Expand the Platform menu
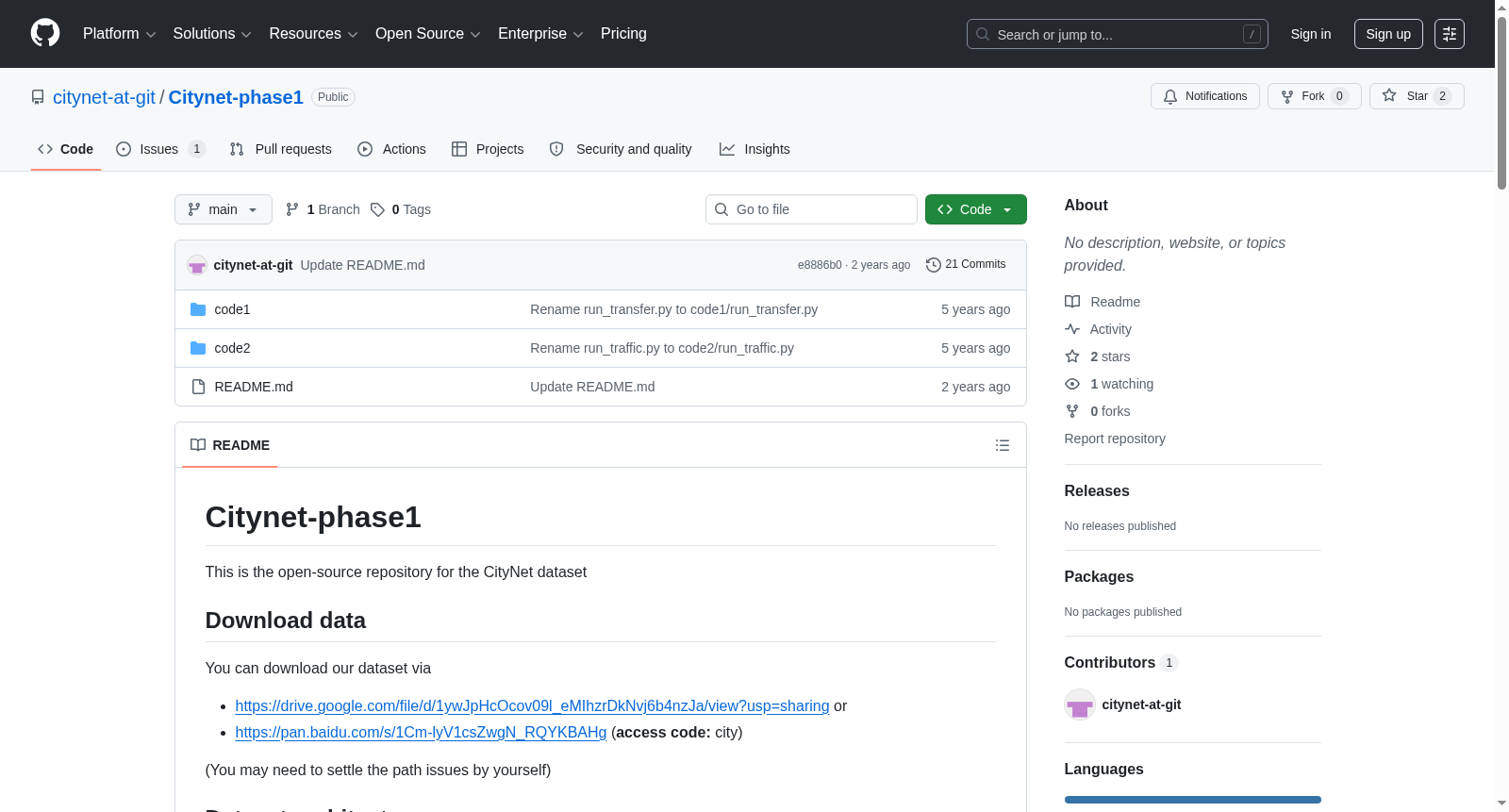The width and height of the screenshot is (1509, 812). coord(120,34)
